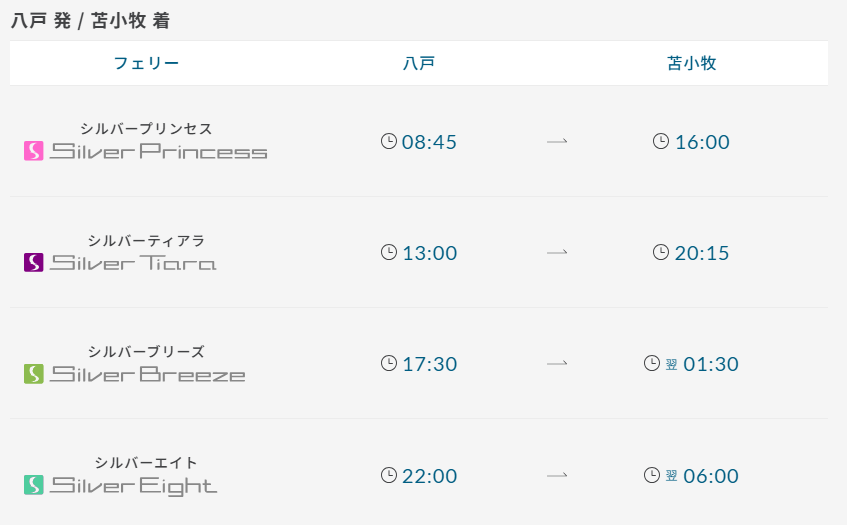
Task: Open the Silver Breeze wordmark link
Action: click(x=147, y=374)
